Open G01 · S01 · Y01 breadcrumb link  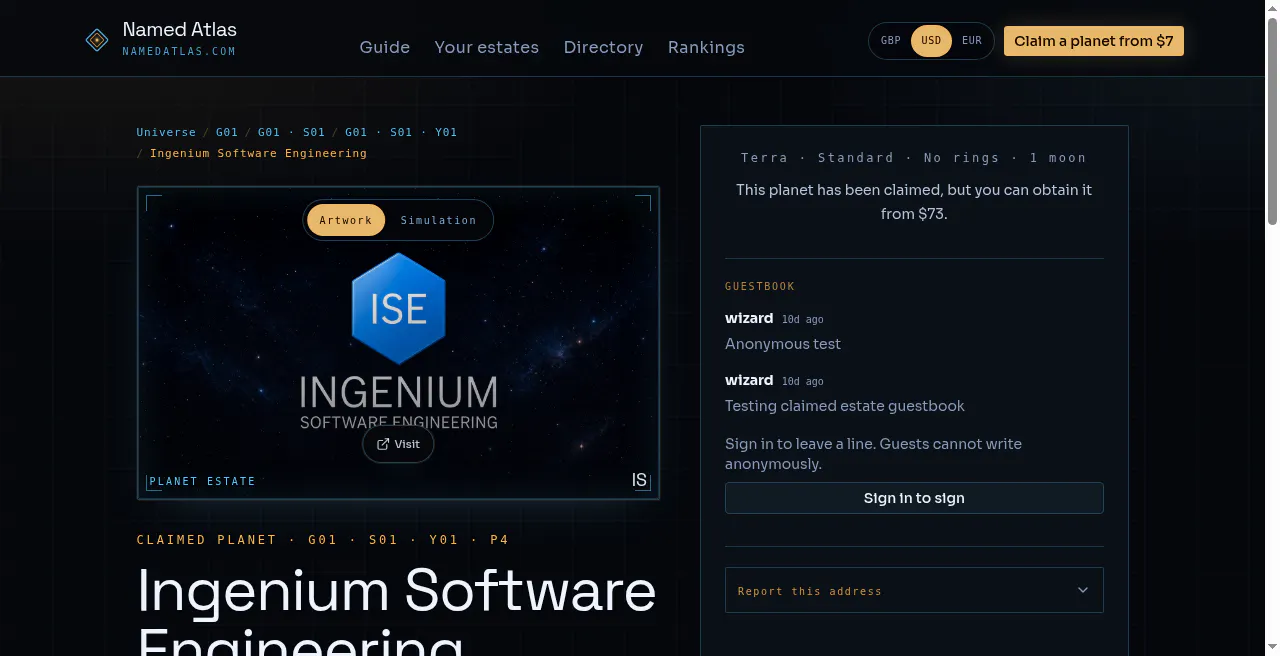[401, 132]
